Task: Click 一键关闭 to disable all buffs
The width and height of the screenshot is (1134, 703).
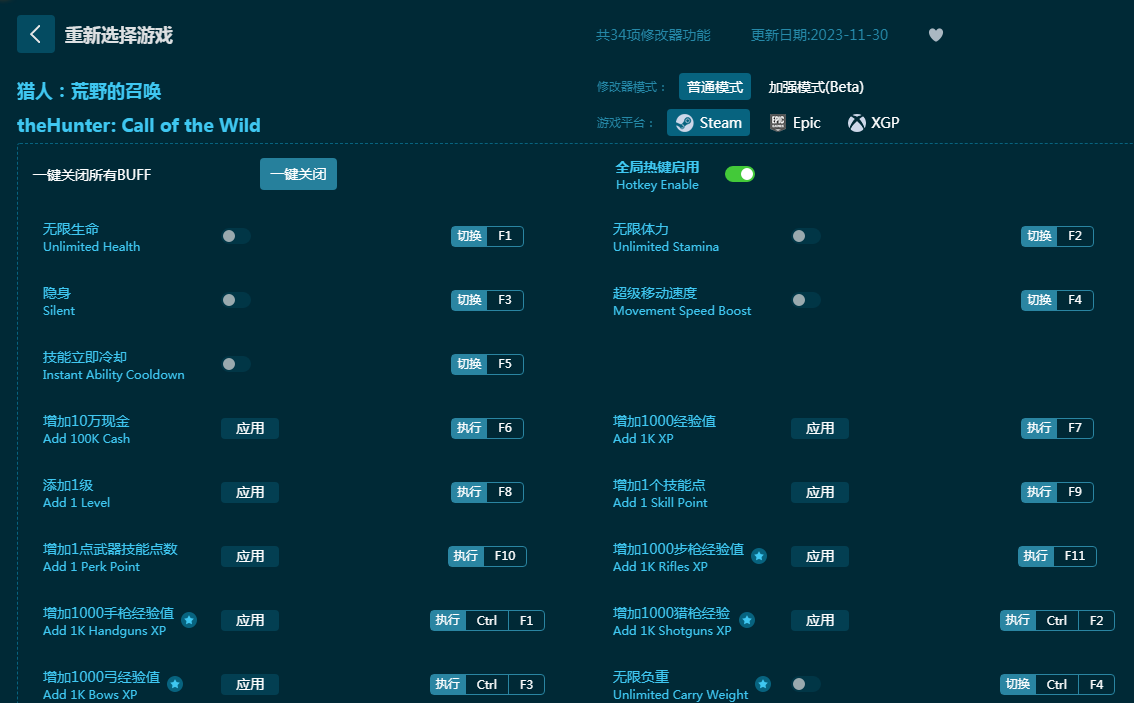Action: pos(298,174)
